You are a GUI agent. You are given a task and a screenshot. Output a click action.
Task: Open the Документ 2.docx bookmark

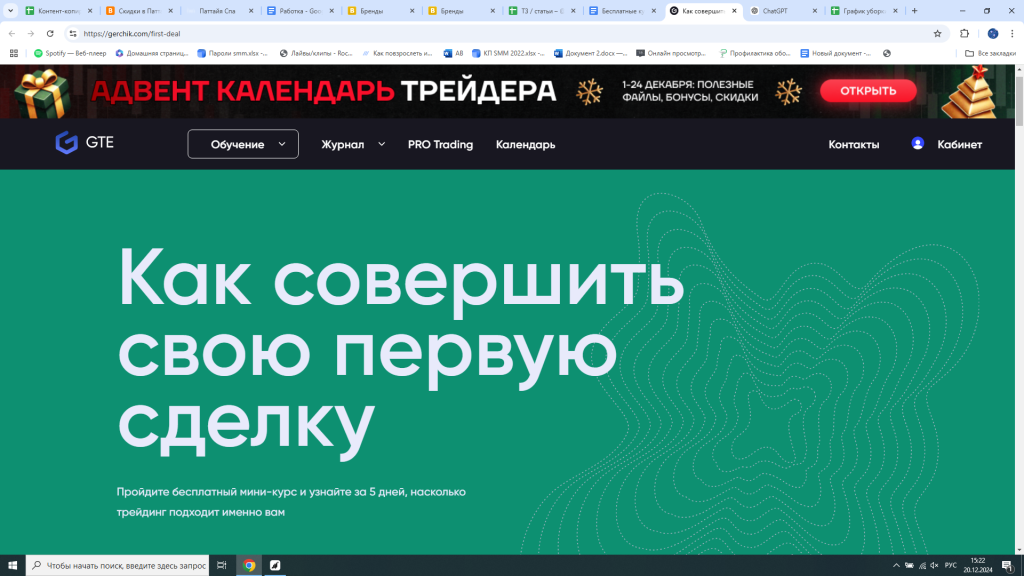[x=590, y=54]
